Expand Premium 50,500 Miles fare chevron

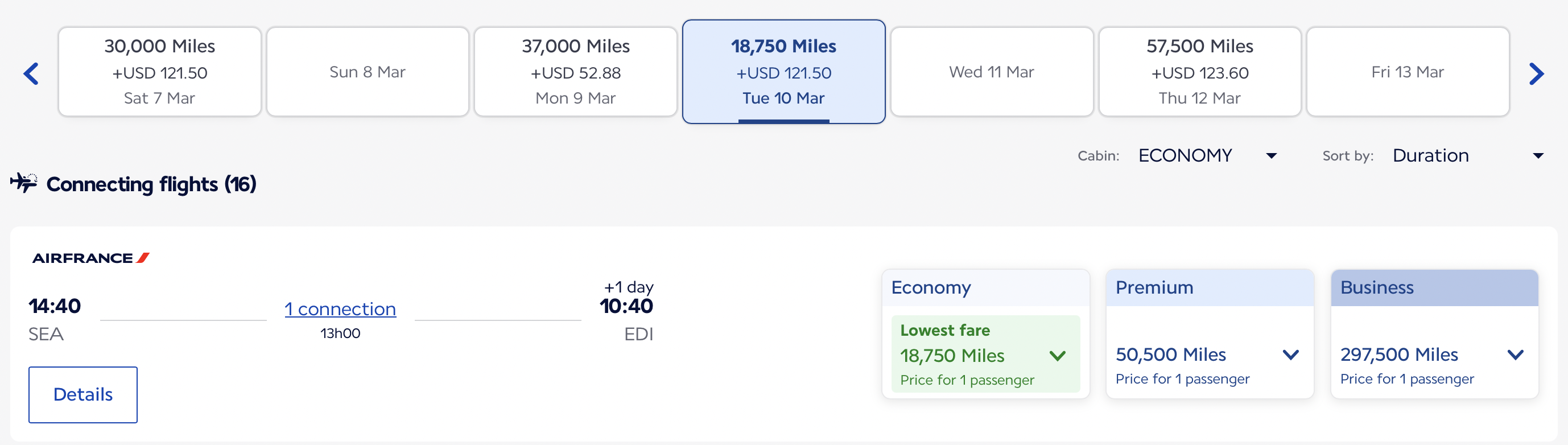tap(1290, 355)
